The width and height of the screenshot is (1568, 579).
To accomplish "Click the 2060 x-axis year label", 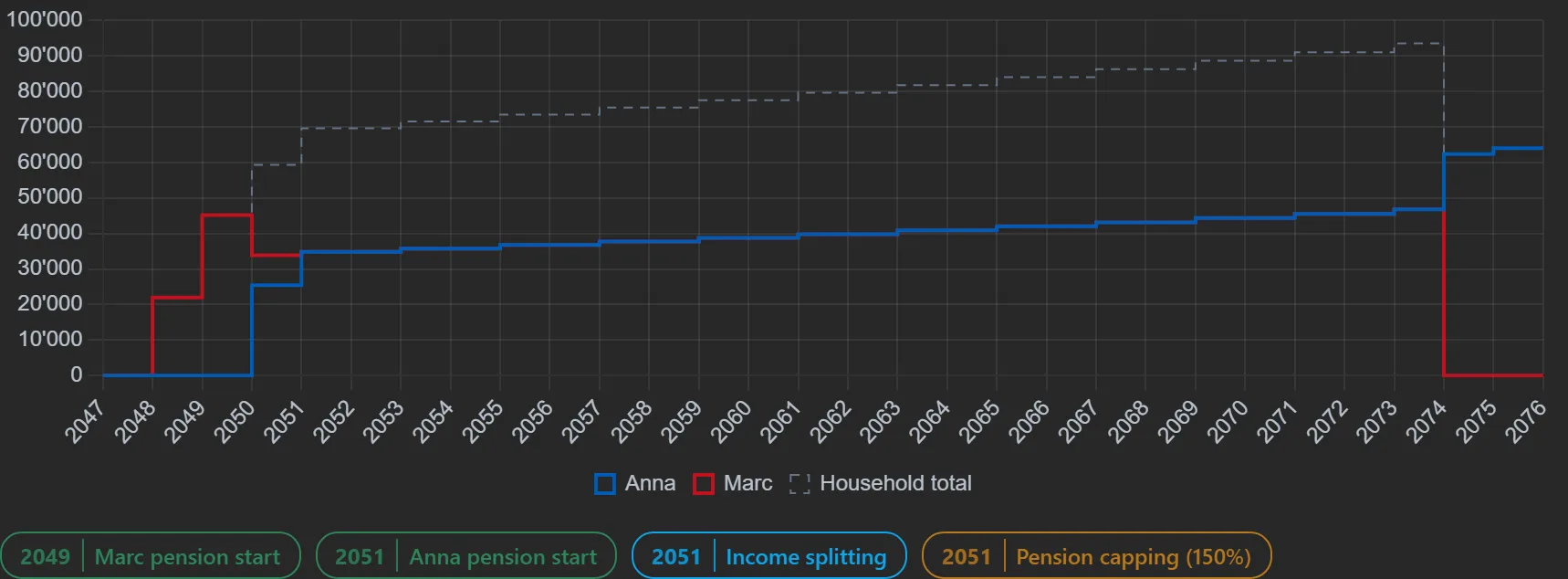I will [730, 421].
